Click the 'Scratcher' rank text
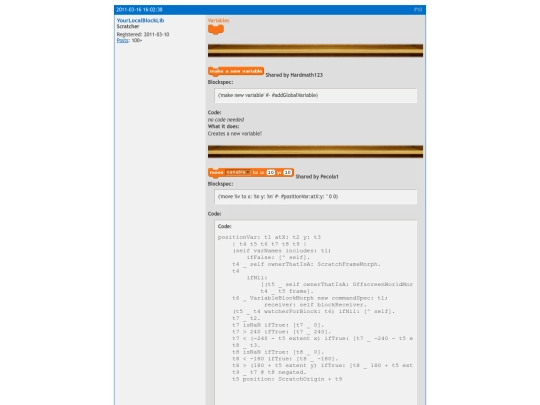540x405 pixels. (128, 26)
